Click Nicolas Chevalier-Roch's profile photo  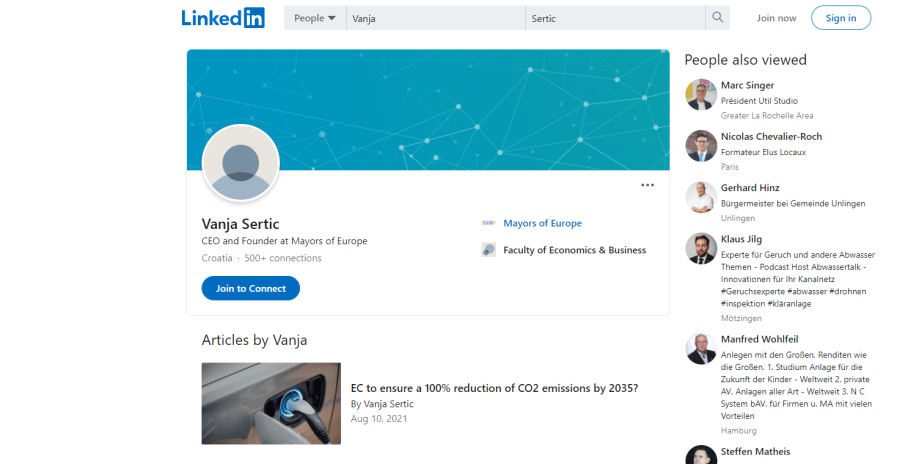[701, 146]
